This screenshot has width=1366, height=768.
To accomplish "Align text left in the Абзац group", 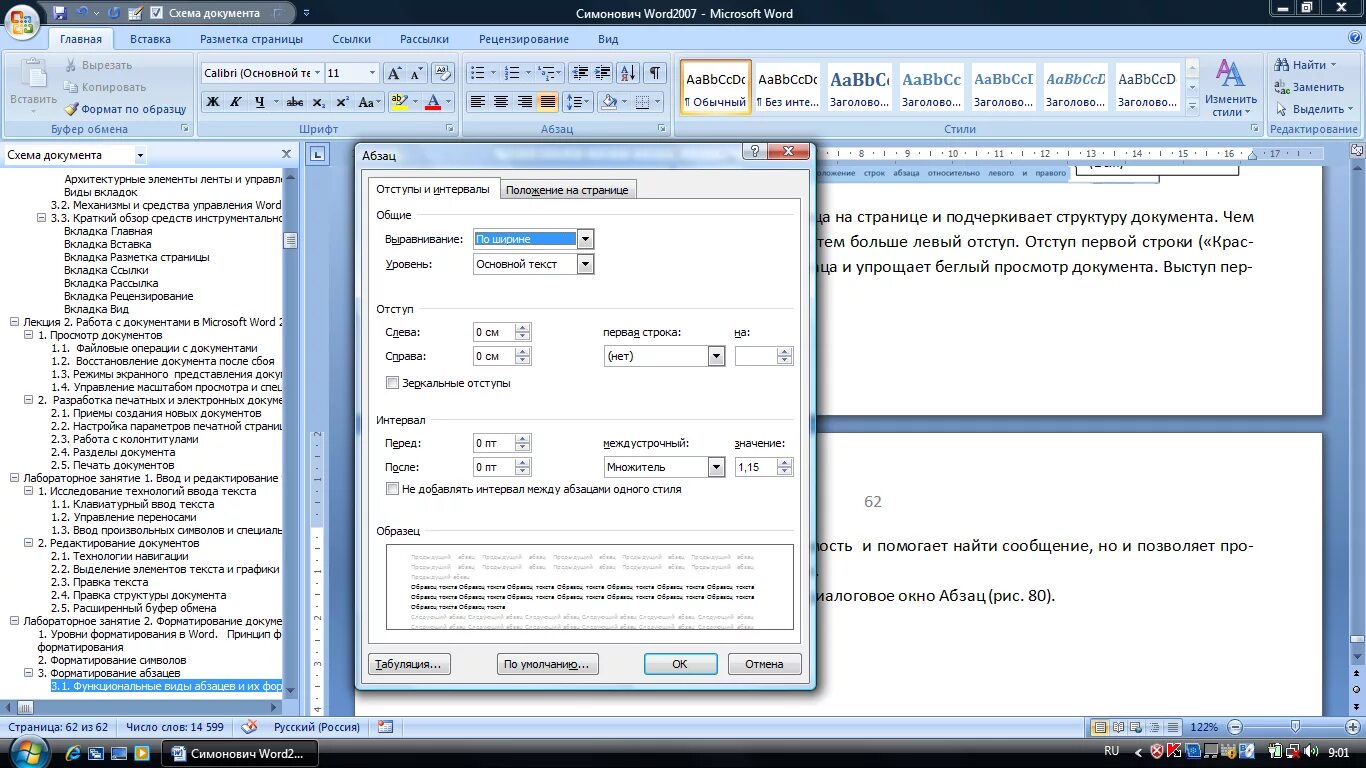I will tap(478, 102).
